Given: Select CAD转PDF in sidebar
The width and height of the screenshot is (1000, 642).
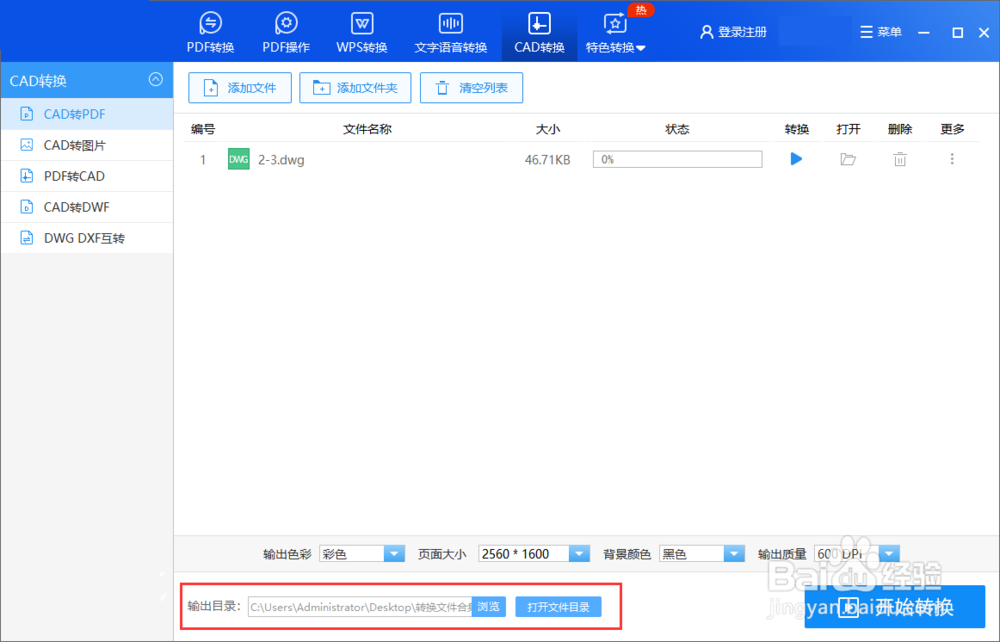Looking at the screenshot, I should click(87, 114).
